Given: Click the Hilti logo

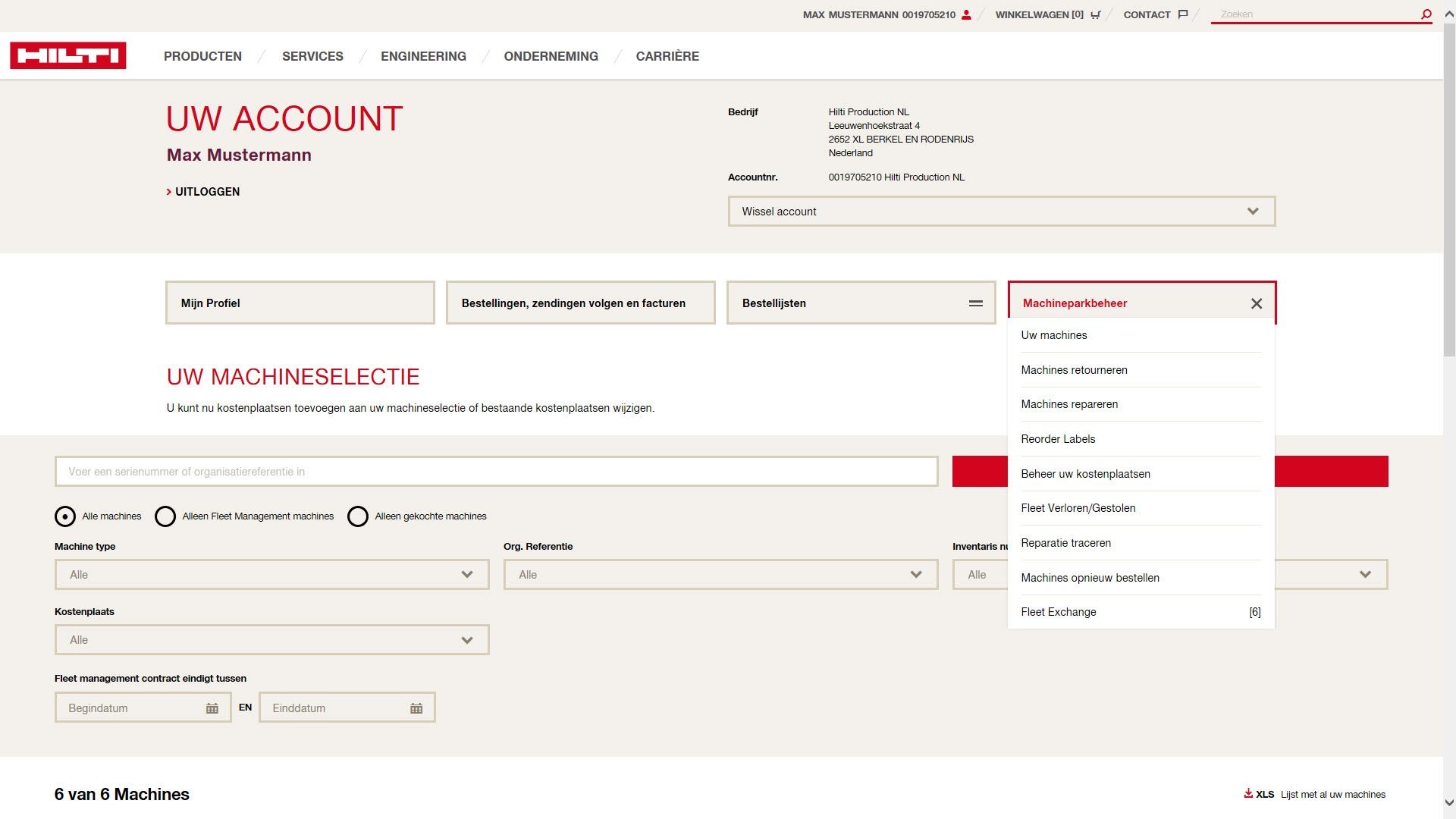Looking at the screenshot, I should click(x=68, y=55).
